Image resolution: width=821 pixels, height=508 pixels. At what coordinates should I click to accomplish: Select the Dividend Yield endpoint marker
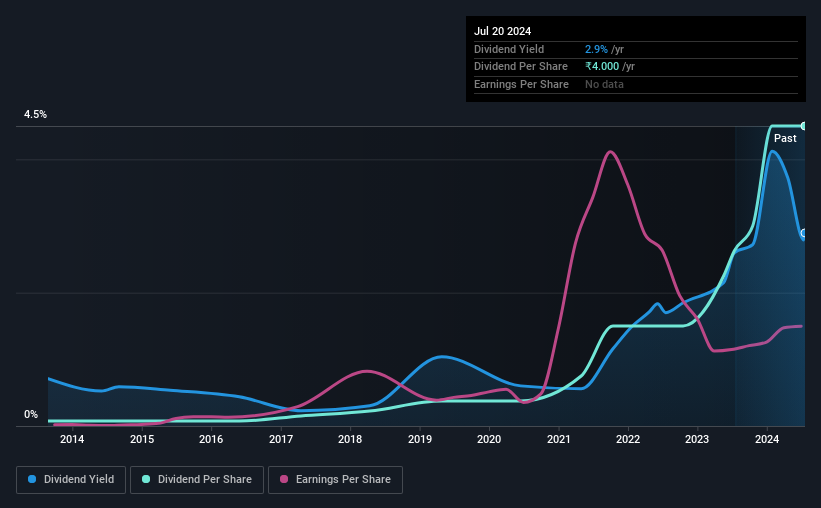803,233
